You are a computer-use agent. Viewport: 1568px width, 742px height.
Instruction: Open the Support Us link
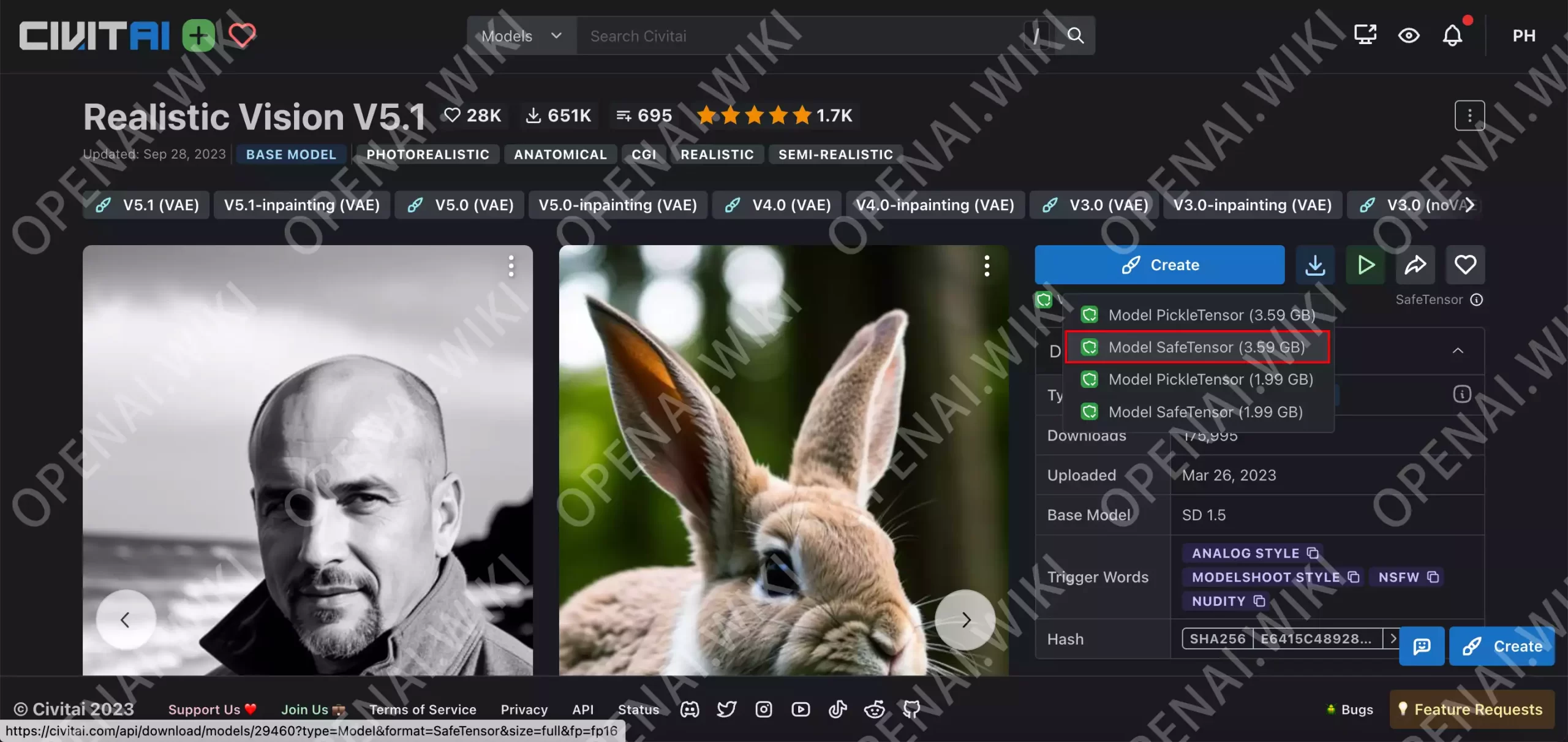[212, 709]
